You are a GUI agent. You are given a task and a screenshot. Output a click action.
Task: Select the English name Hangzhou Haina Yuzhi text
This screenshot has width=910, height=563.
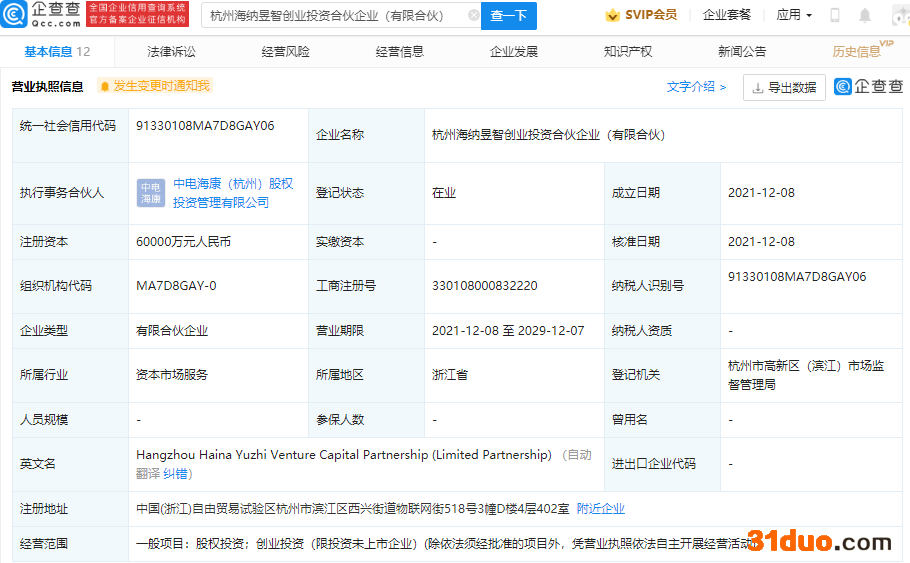tap(344, 454)
